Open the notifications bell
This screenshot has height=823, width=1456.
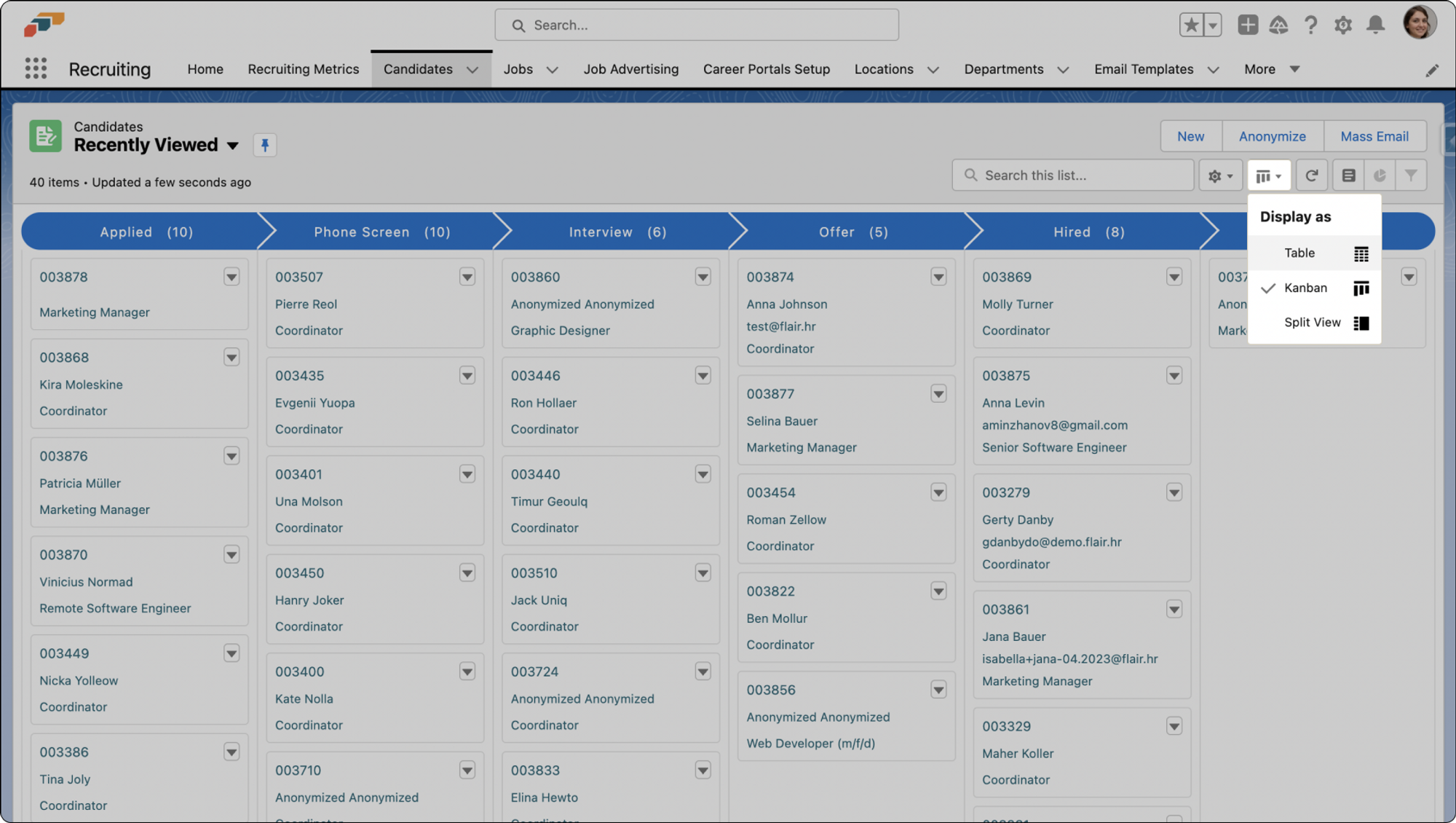[x=1375, y=24]
